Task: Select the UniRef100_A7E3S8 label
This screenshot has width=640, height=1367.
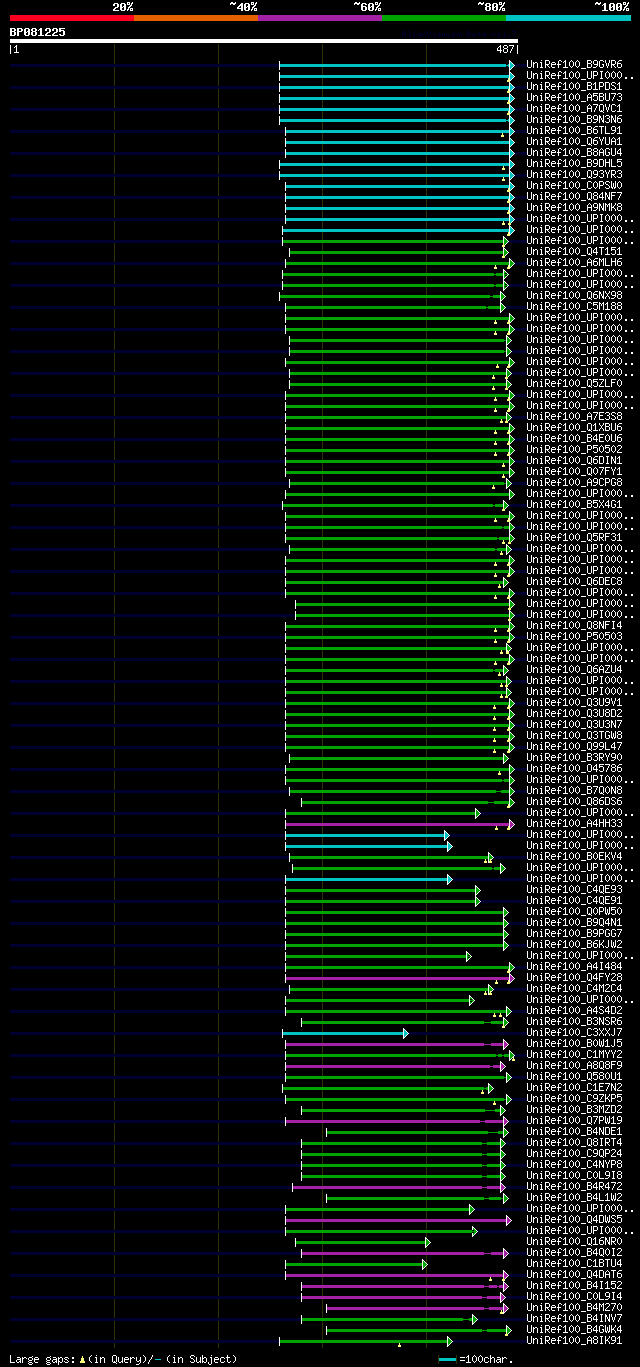Action: coord(573,416)
